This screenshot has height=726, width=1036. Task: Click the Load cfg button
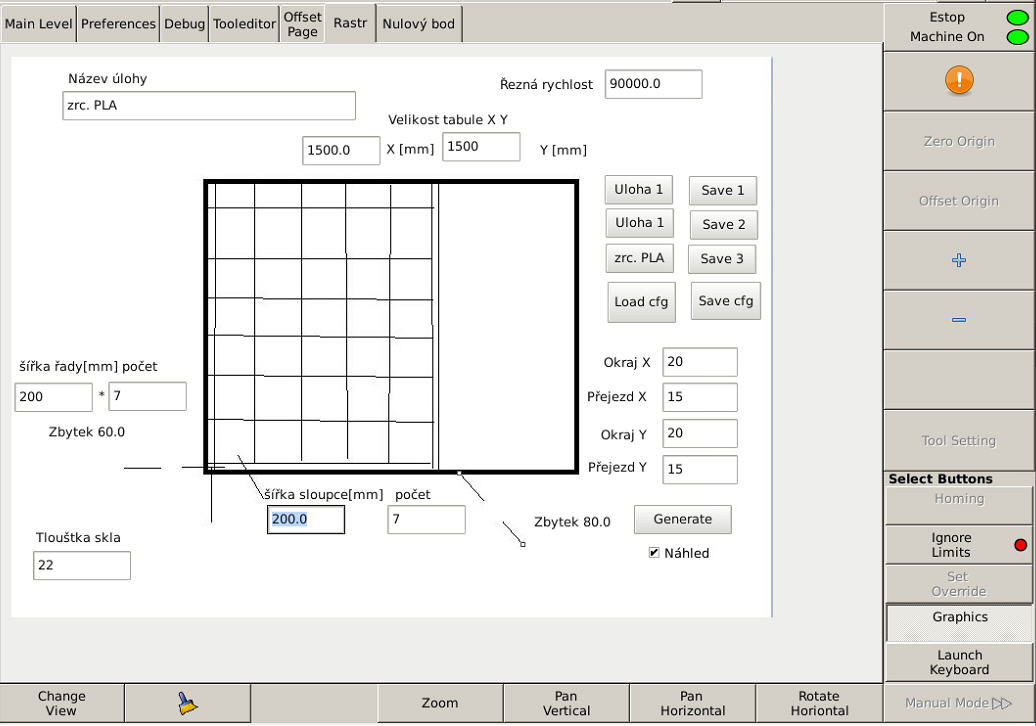click(x=642, y=302)
